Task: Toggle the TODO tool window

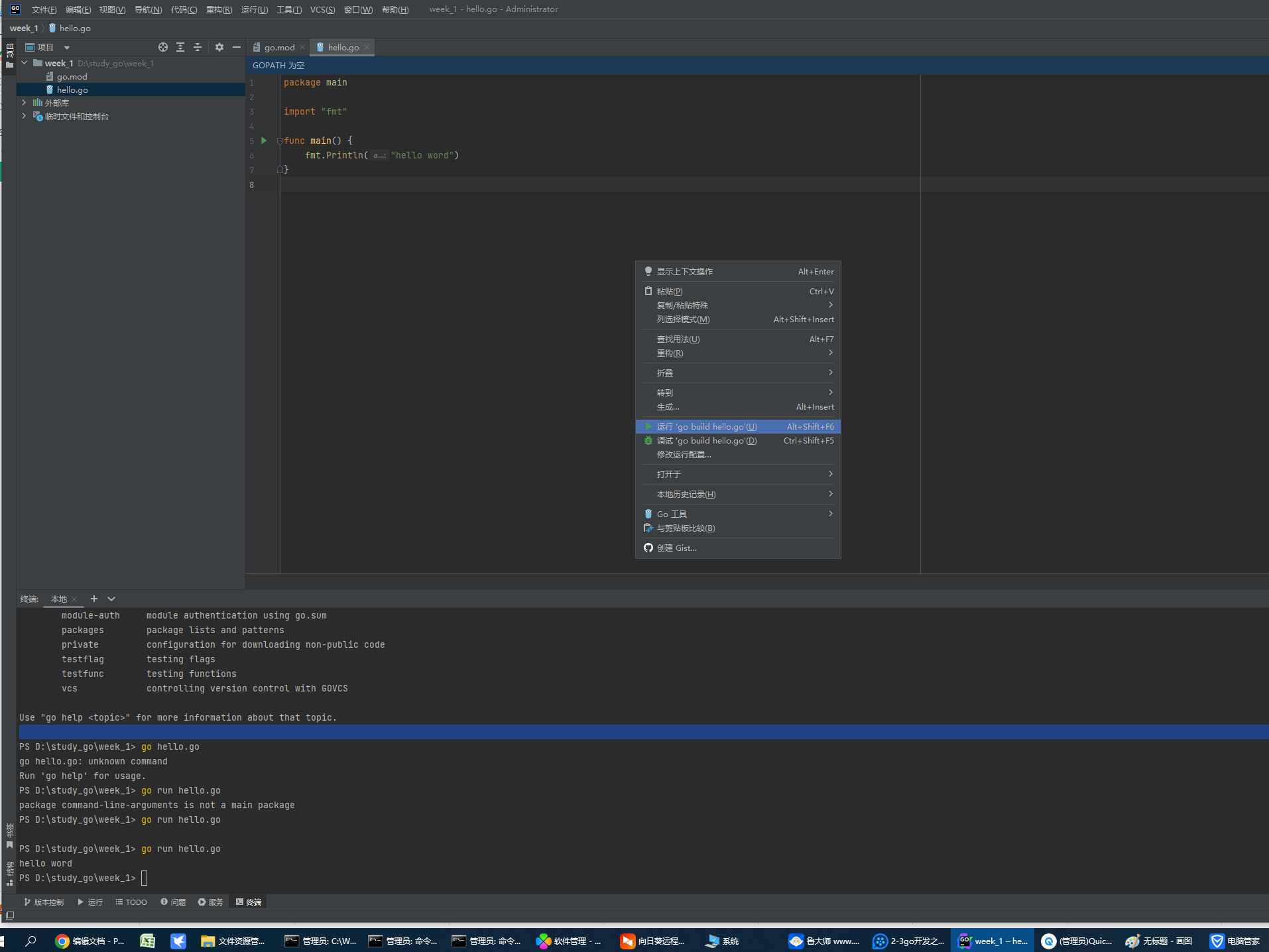Action: pos(131,902)
